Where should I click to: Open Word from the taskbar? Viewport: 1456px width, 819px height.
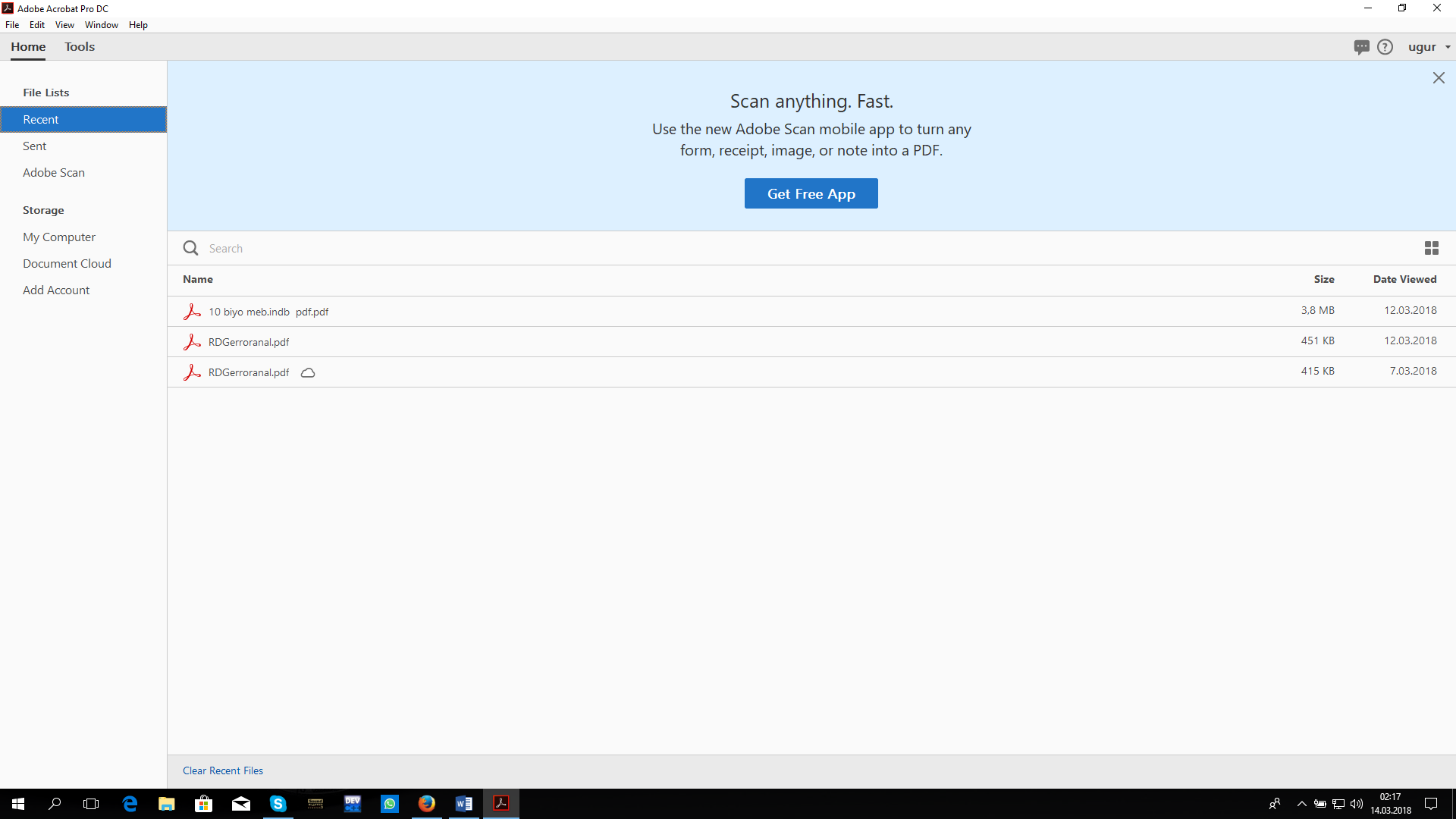tap(463, 804)
